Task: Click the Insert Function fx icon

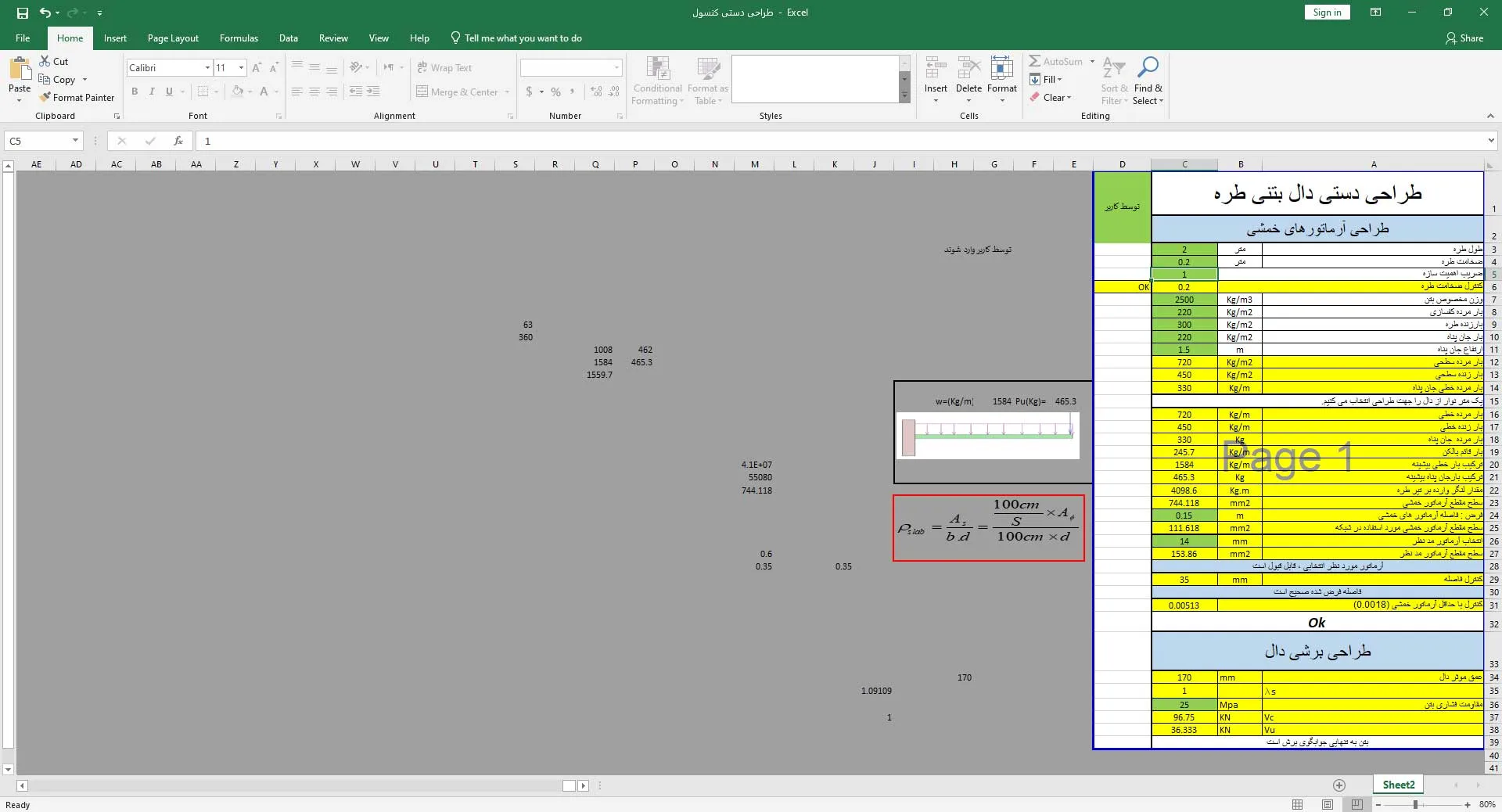Action: pyautogui.click(x=178, y=141)
